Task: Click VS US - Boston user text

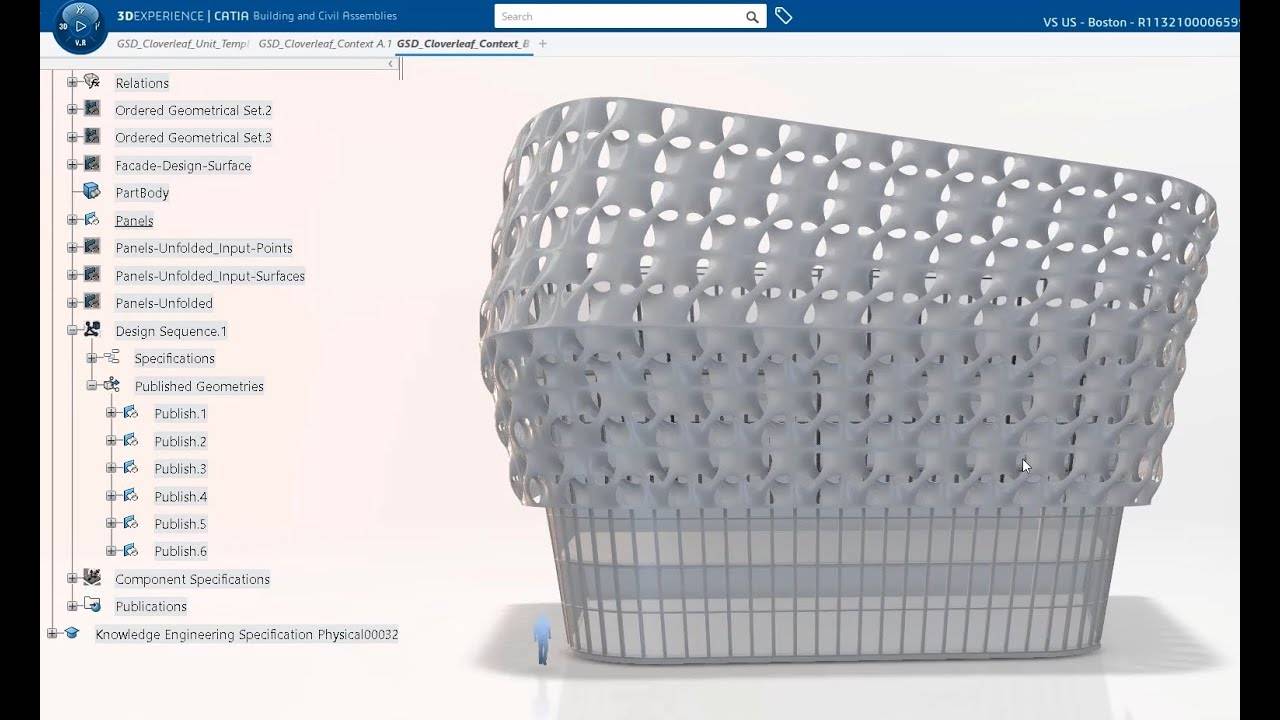Action: pyautogui.click(x=1141, y=22)
